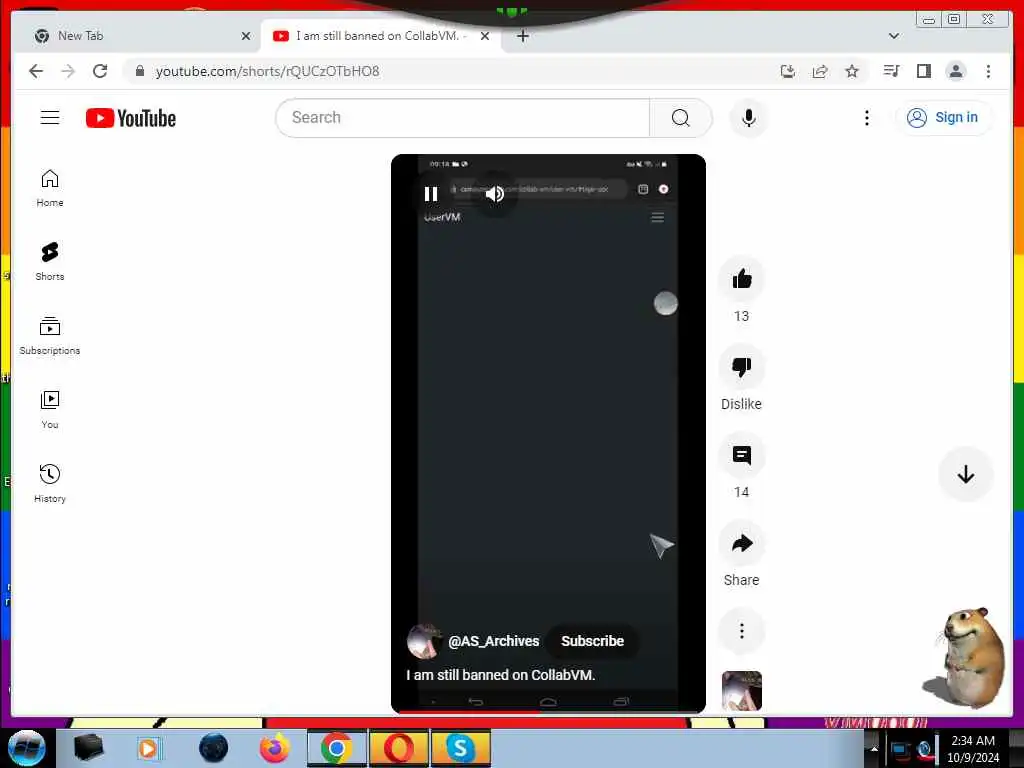The width and height of the screenshot is (1024, 768).
Task: Launch Firefox from the taskbar
Action: [274, 748]
